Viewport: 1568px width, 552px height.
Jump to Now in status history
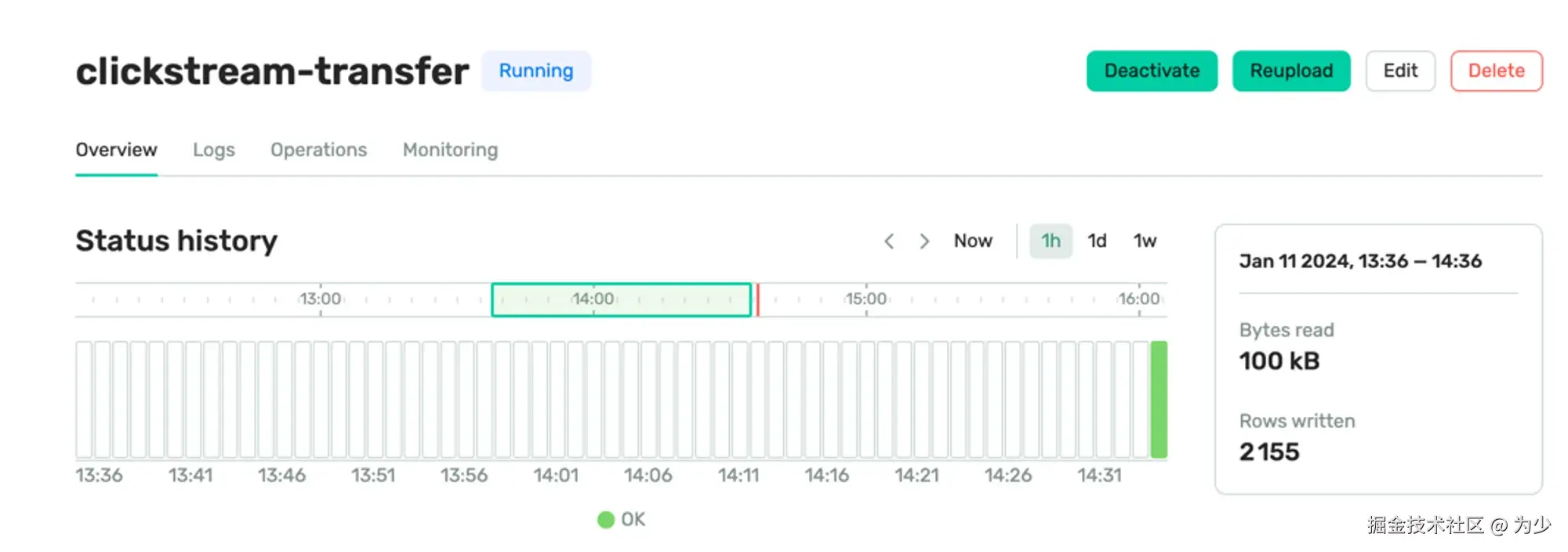coord(973,241)
